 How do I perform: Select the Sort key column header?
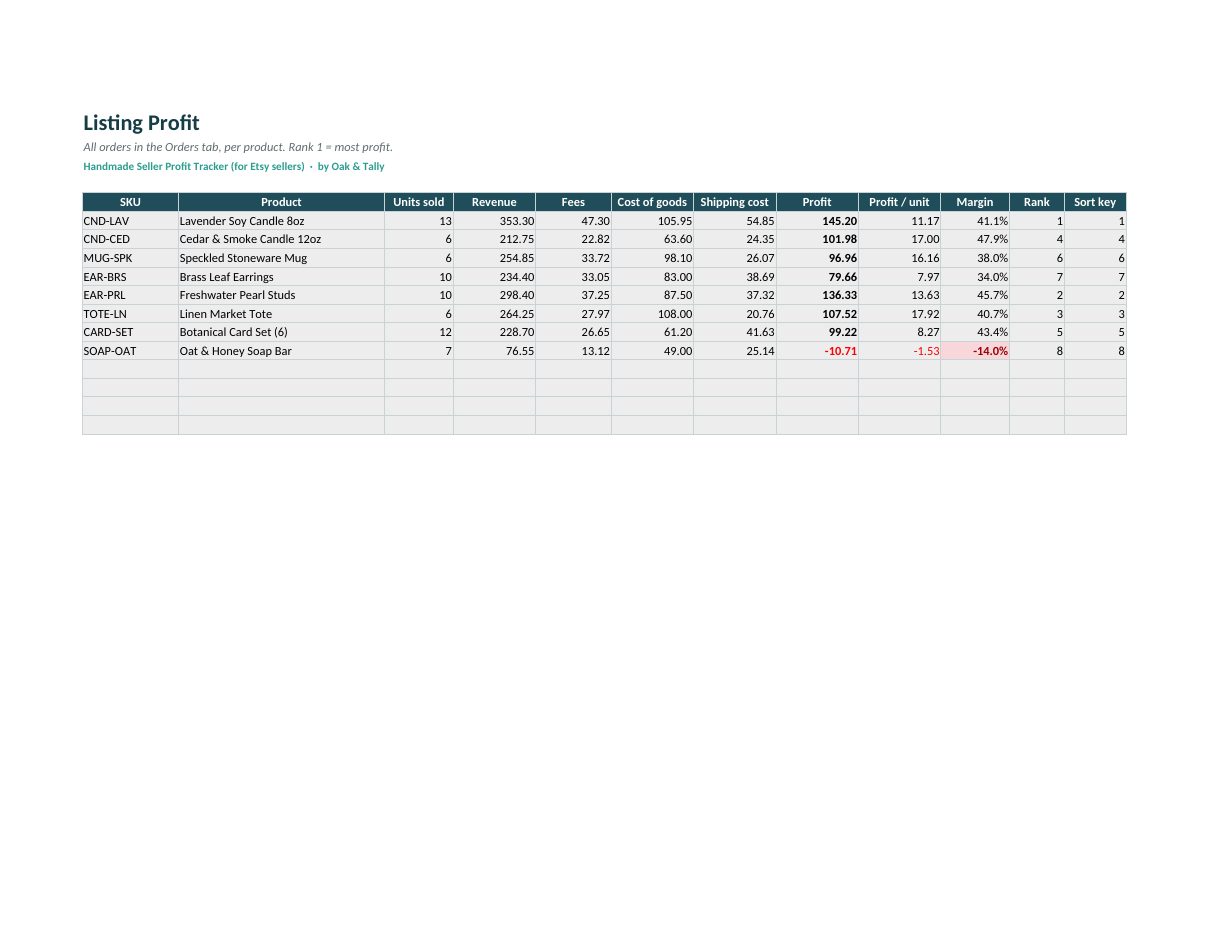[x=1095, y=202]
